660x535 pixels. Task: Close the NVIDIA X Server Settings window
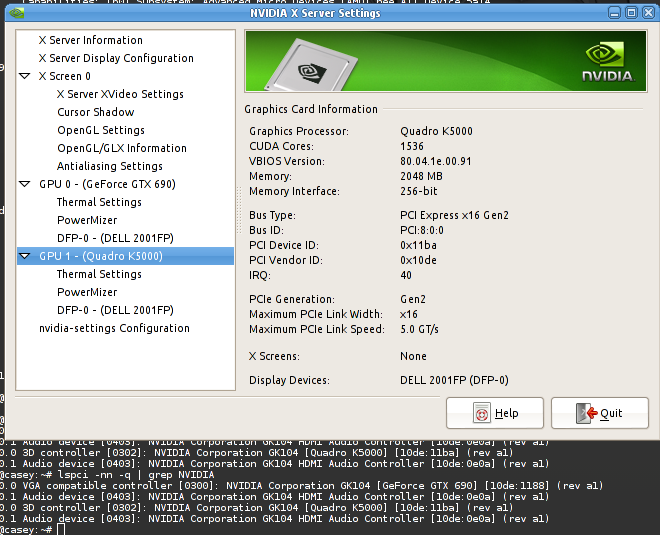coord(647,13)
